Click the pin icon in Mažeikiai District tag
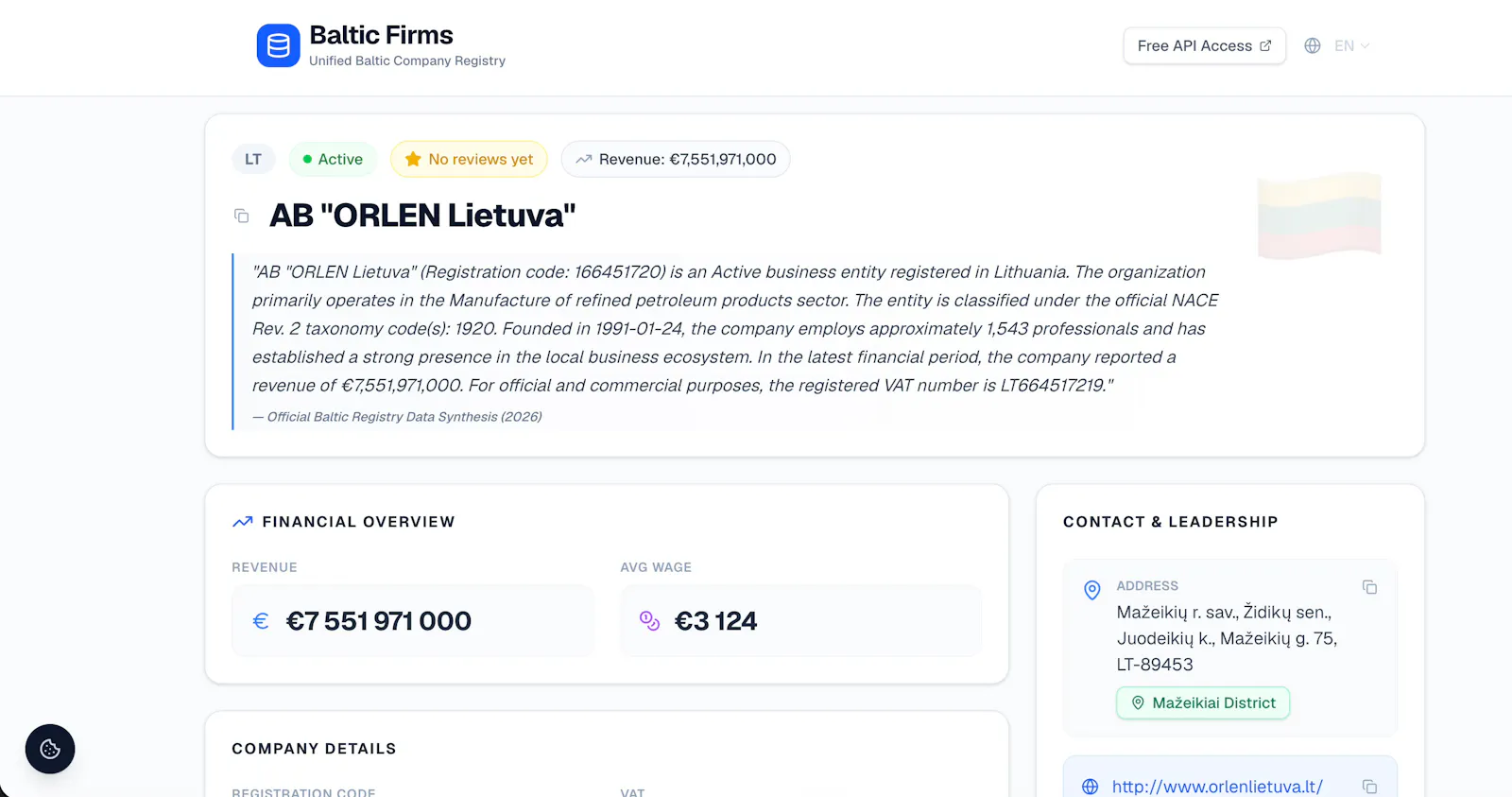Screen dimensions: 1512x797 (1138, 702)
